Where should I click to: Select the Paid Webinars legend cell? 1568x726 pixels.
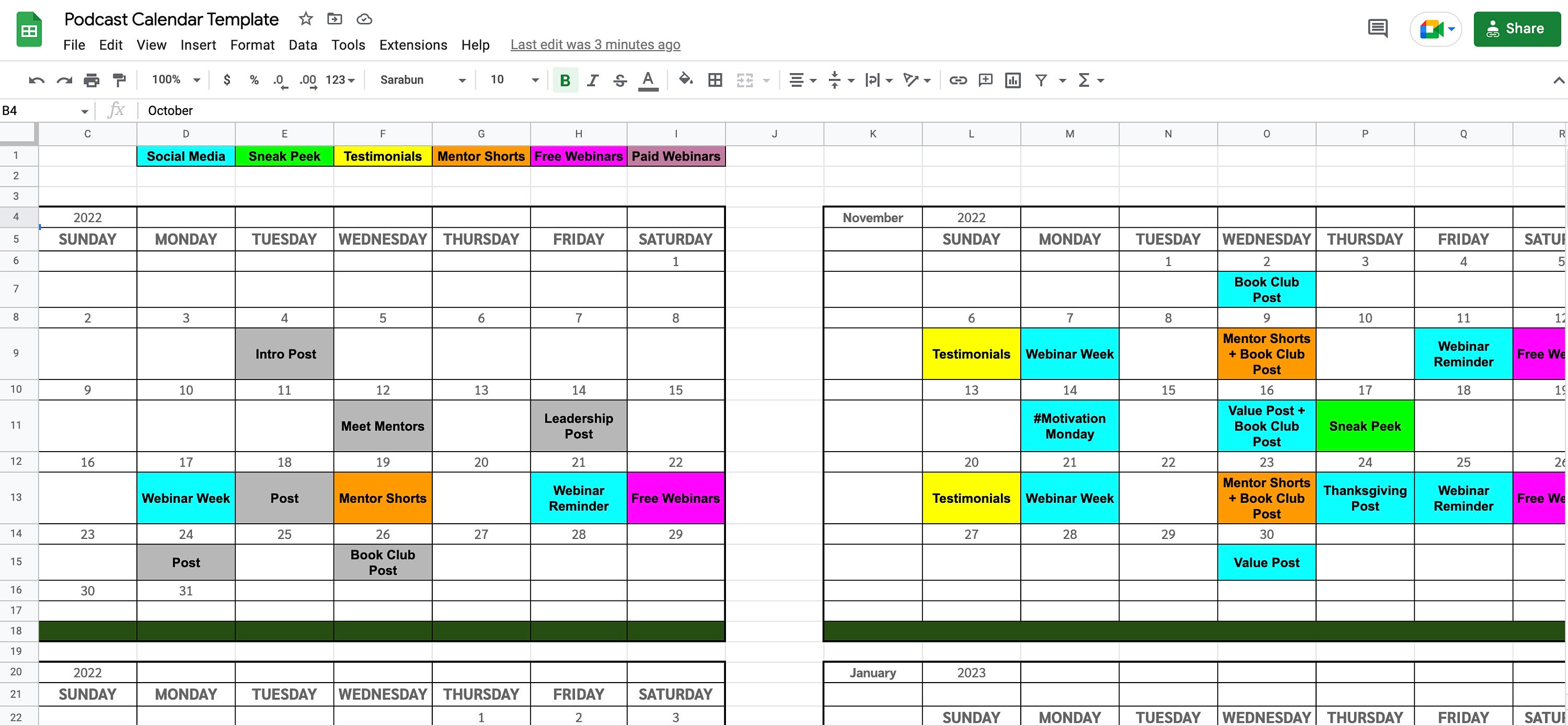click(676, 156)
